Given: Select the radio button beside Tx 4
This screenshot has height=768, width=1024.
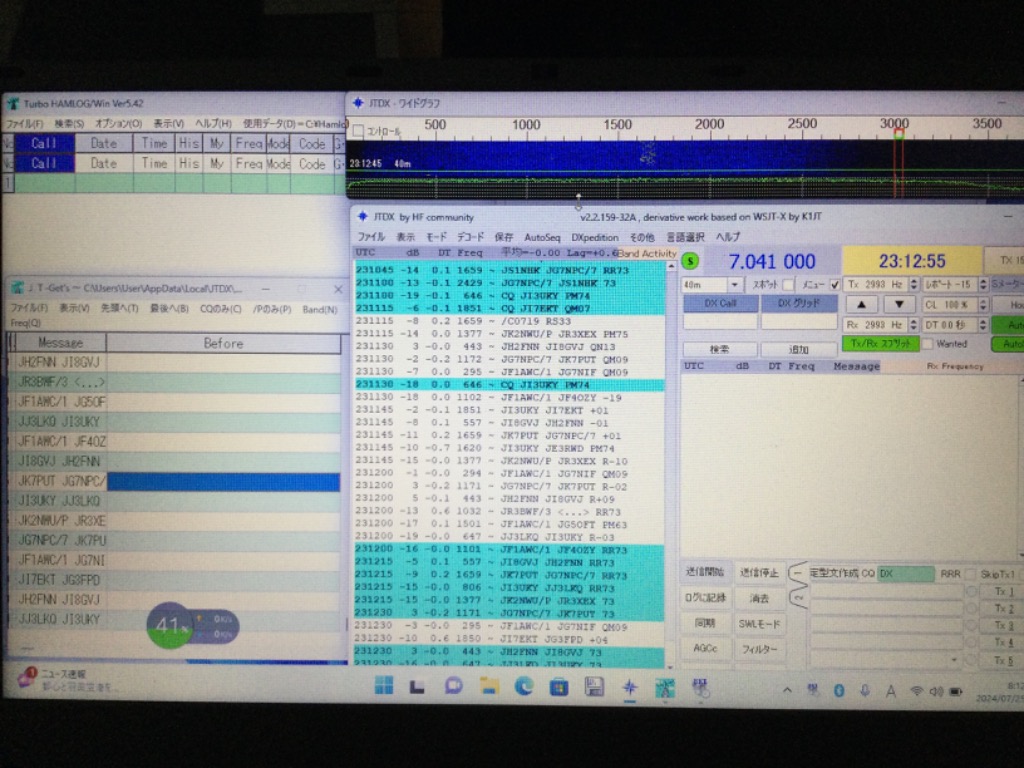Looking at the screenshot, I should 972,643.
